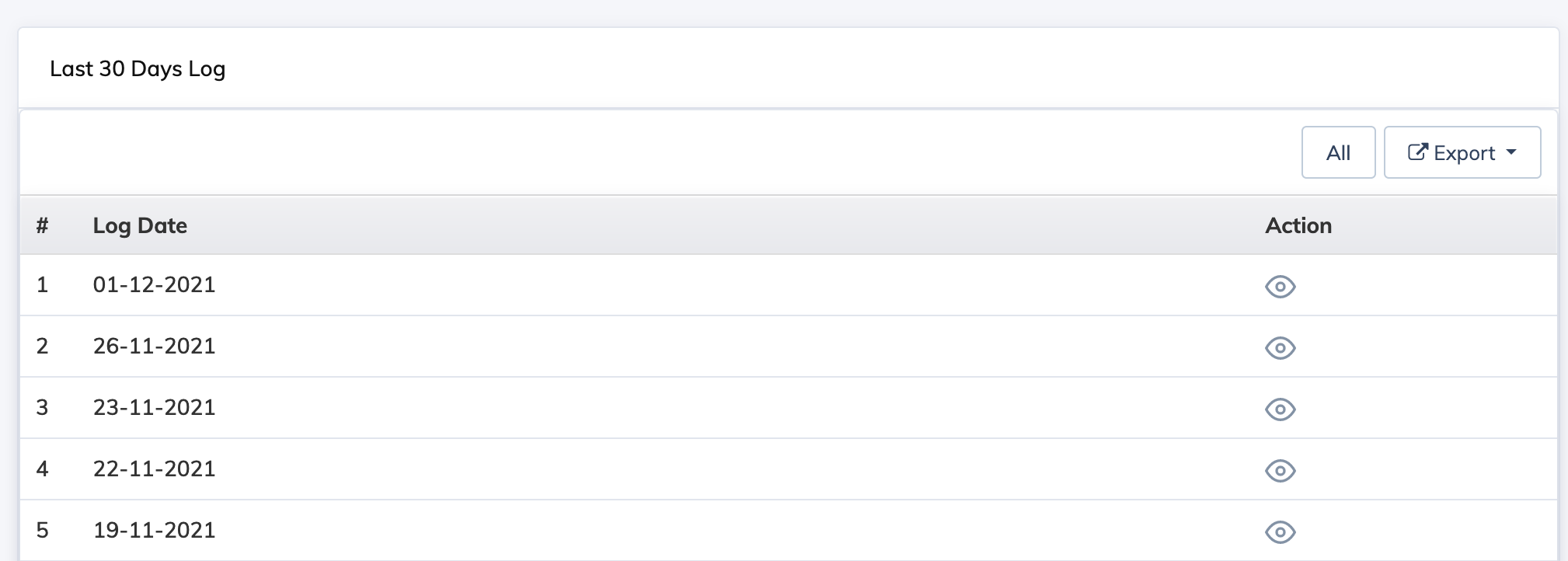Select the 26-11-2021 date cell
Image resolution: width=1568 pixels, height=561 pixels.
[x=154, y=346]
